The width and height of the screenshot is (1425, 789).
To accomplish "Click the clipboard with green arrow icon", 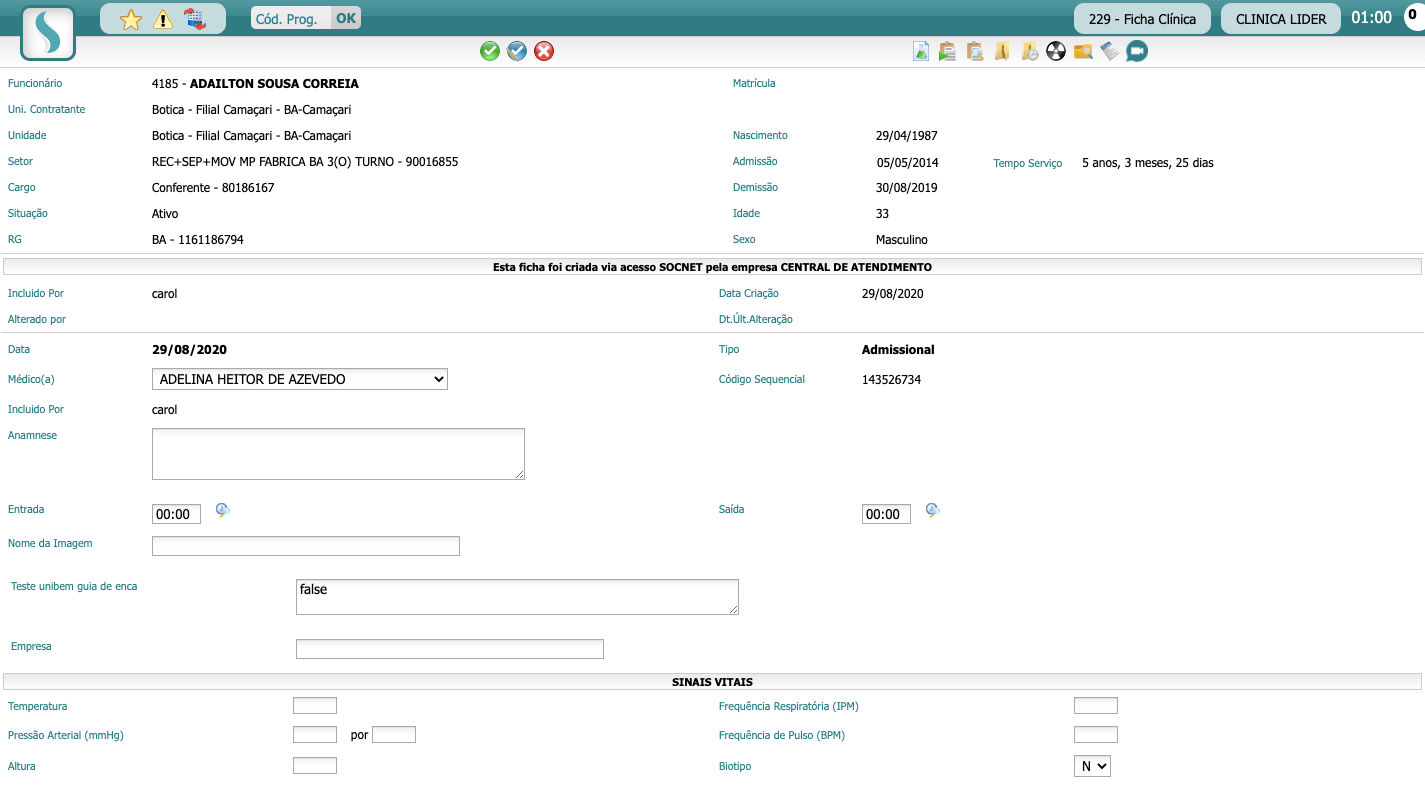I will tap(948, 51).
